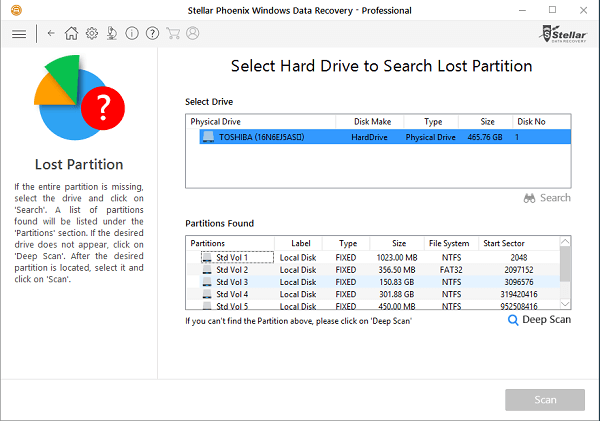This screenshot has height=421, width=600.
Task: Click the 150.83 GB size cell
Action: [397, 282]
